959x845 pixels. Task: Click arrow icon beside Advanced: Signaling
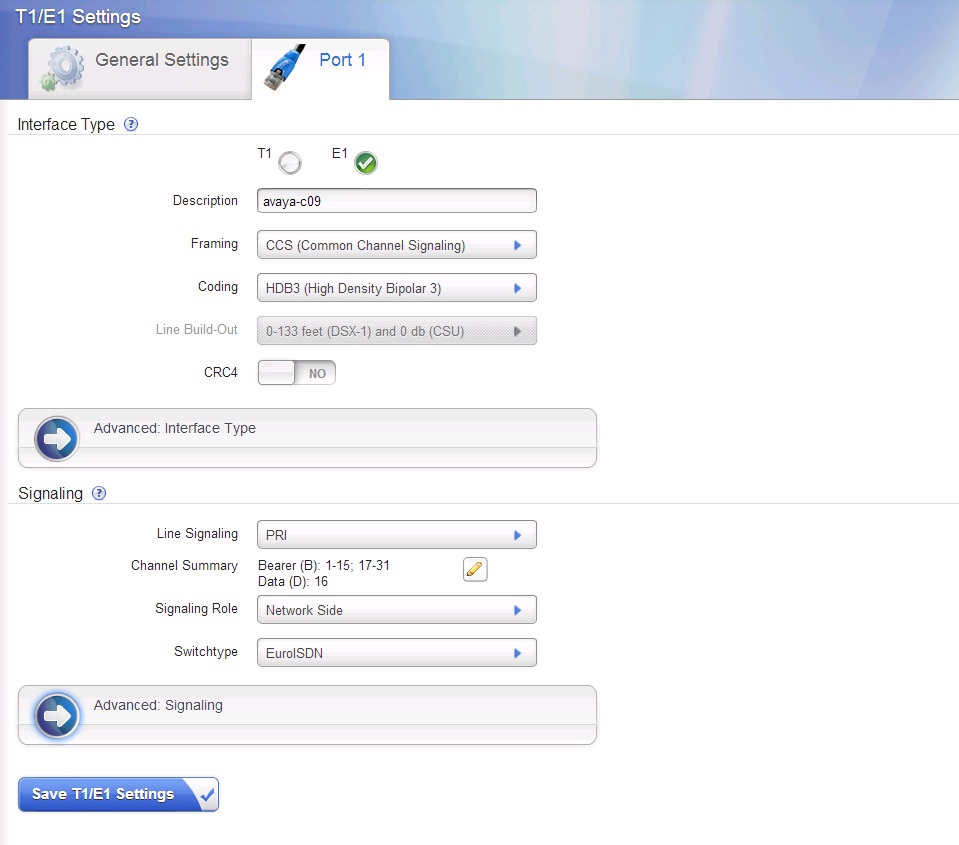57,716
